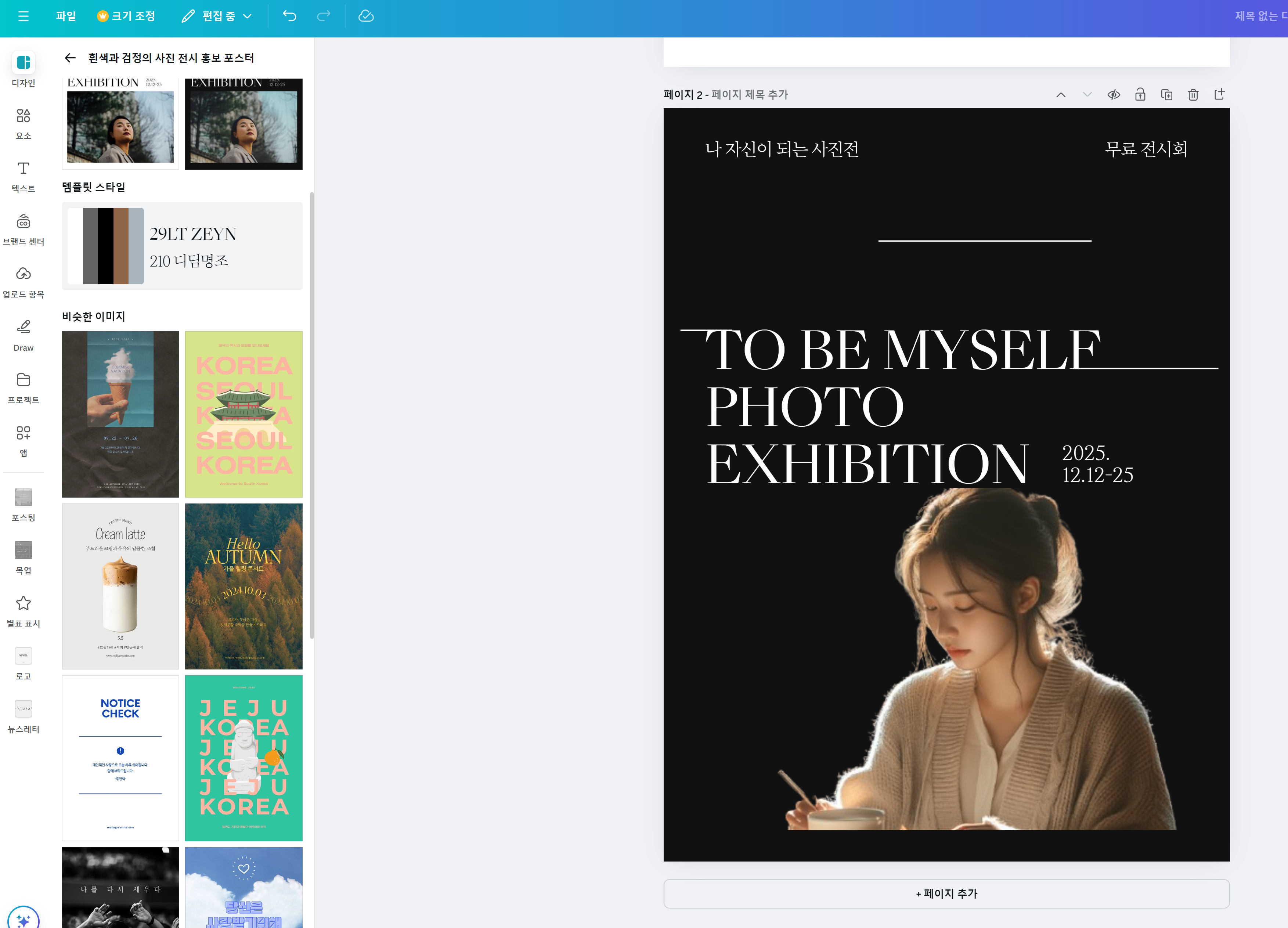This screenshot has width=1288, height=928.
Task: Toggle the page lock icon
Action: [1140, 94]
